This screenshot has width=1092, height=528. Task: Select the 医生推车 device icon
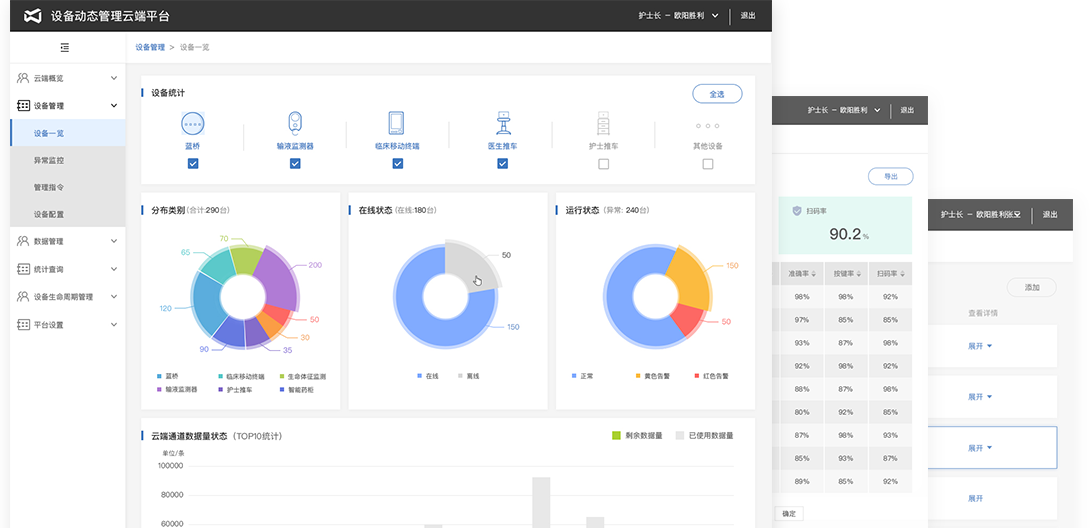(502, 123)
